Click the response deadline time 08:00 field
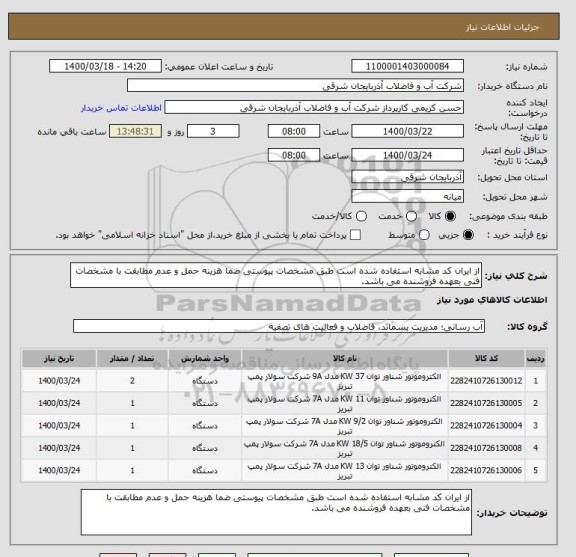 (x=294, y=131)
